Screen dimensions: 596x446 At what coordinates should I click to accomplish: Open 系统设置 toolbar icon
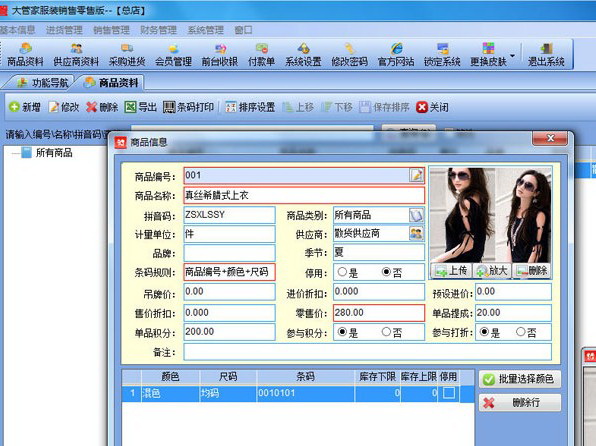click(x=303, y=55)
